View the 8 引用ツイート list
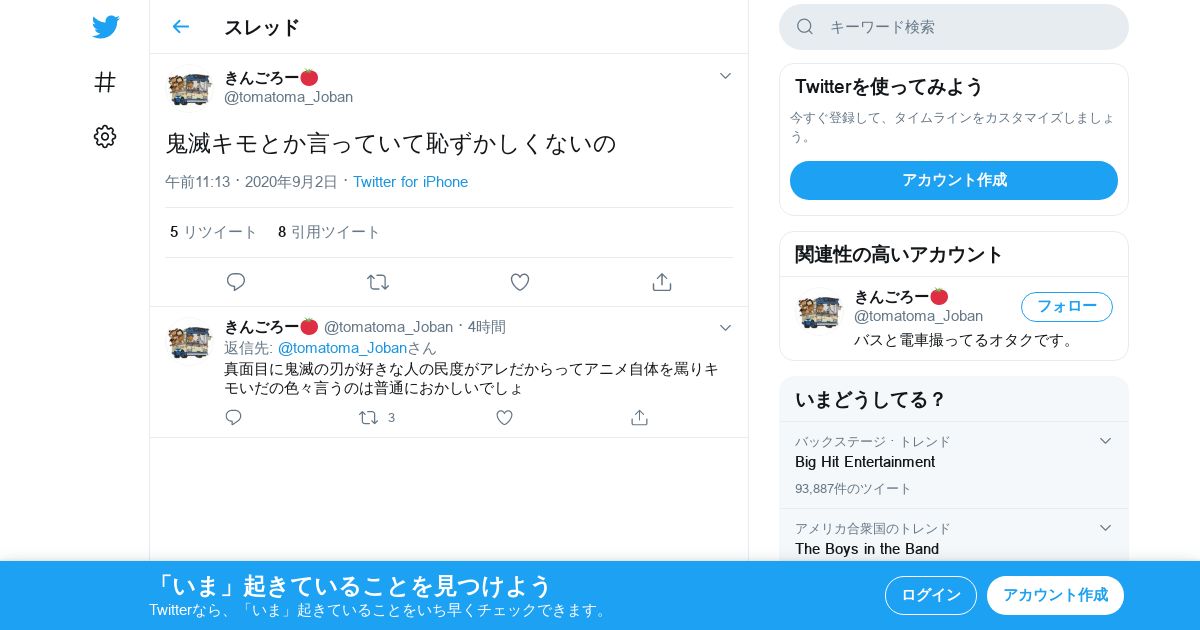1200x630 pixels. tap(329, 232)
